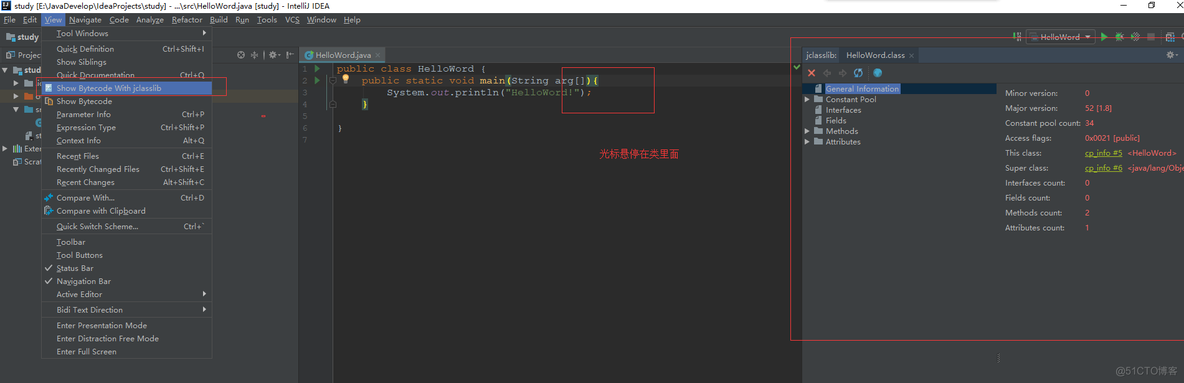Select Show Bytecode With jclasslib
1184x383 pixels.
click(127, 88)
